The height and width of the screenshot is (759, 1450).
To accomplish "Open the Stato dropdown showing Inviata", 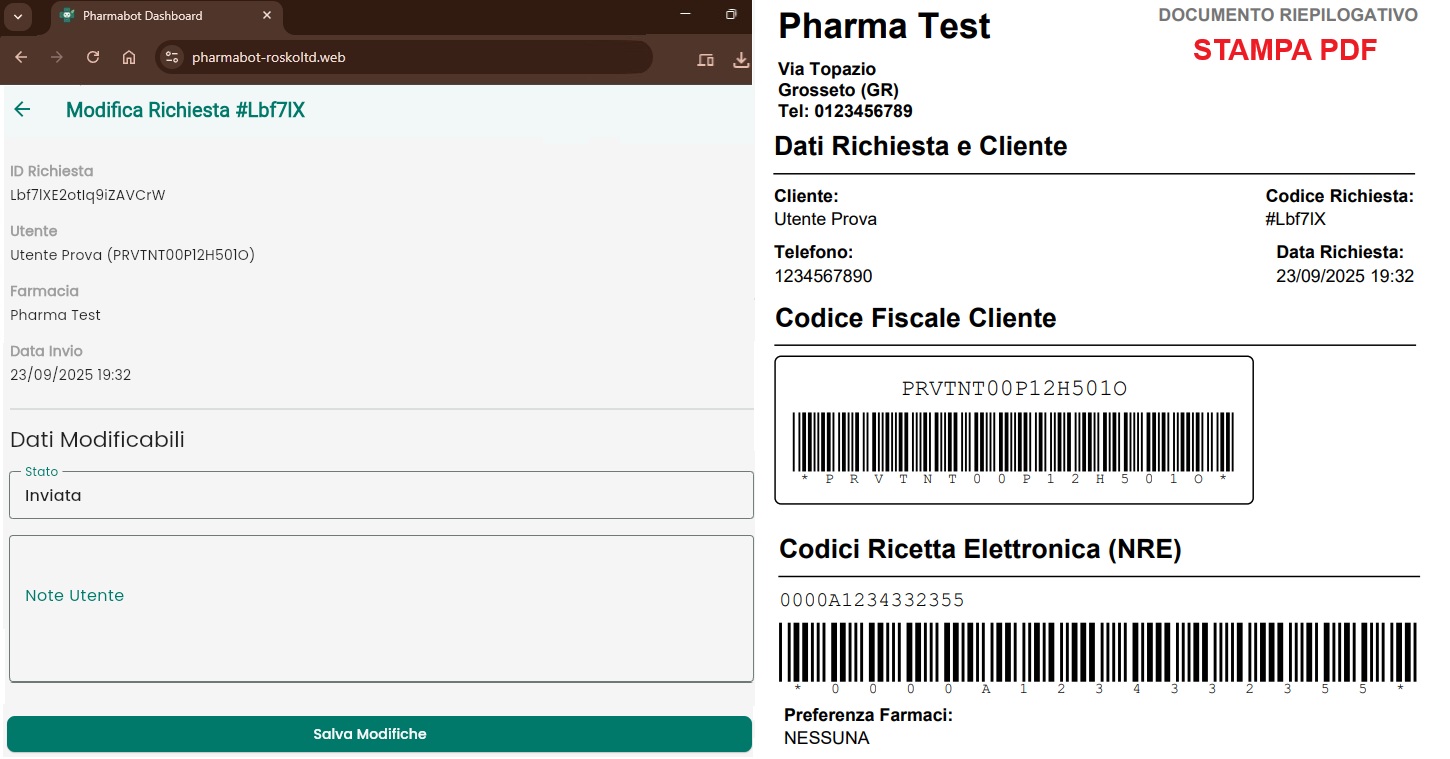I will point(380,495).
